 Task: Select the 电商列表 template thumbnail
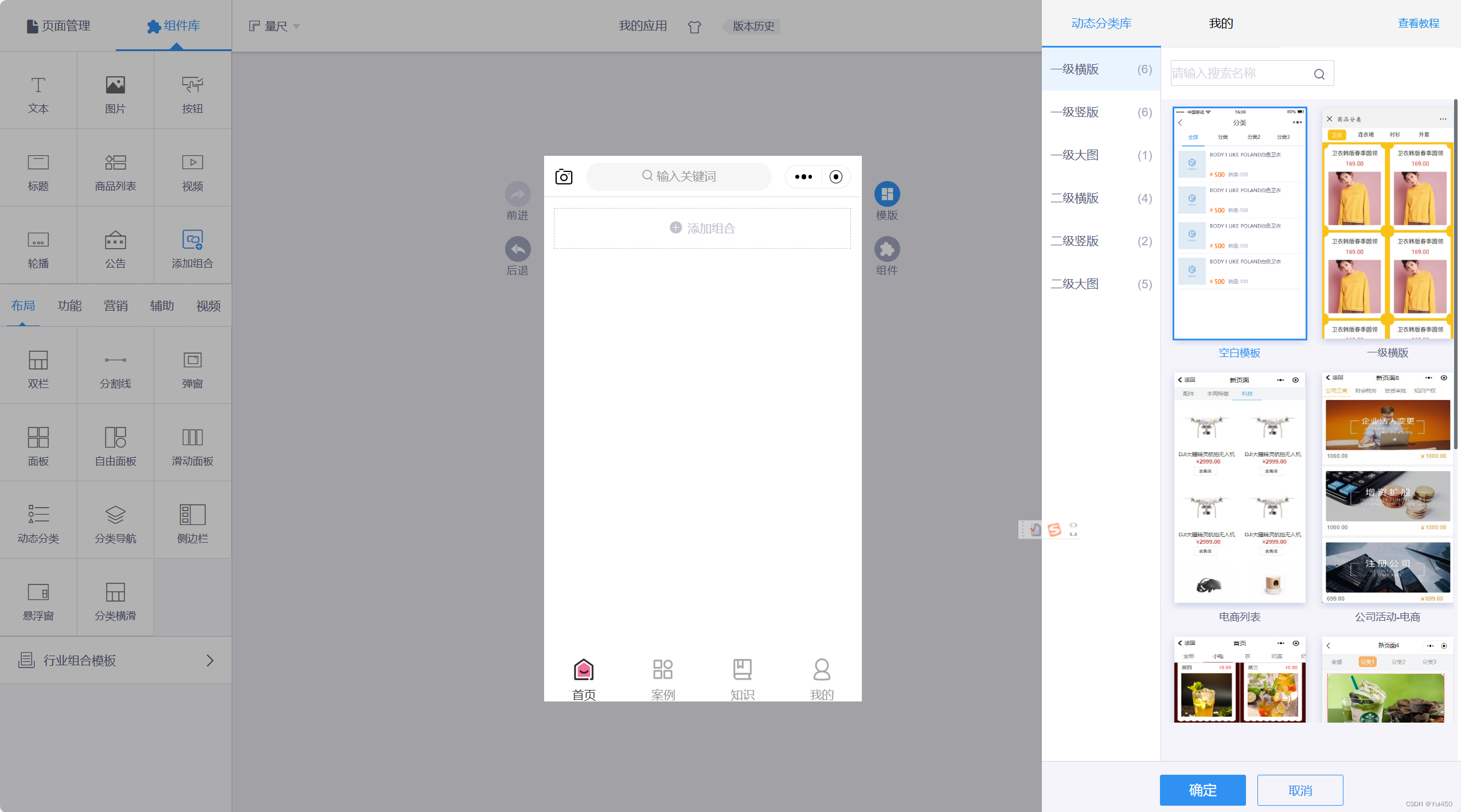tap(1239, 488)
